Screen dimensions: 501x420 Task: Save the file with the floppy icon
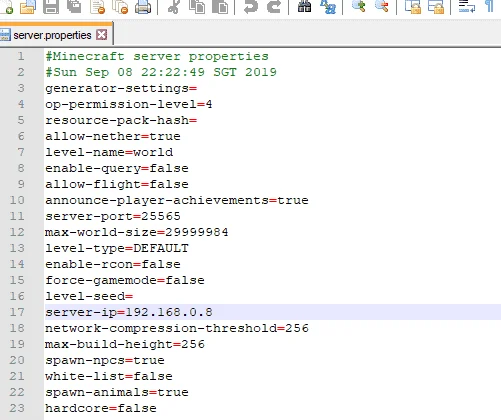51,6
